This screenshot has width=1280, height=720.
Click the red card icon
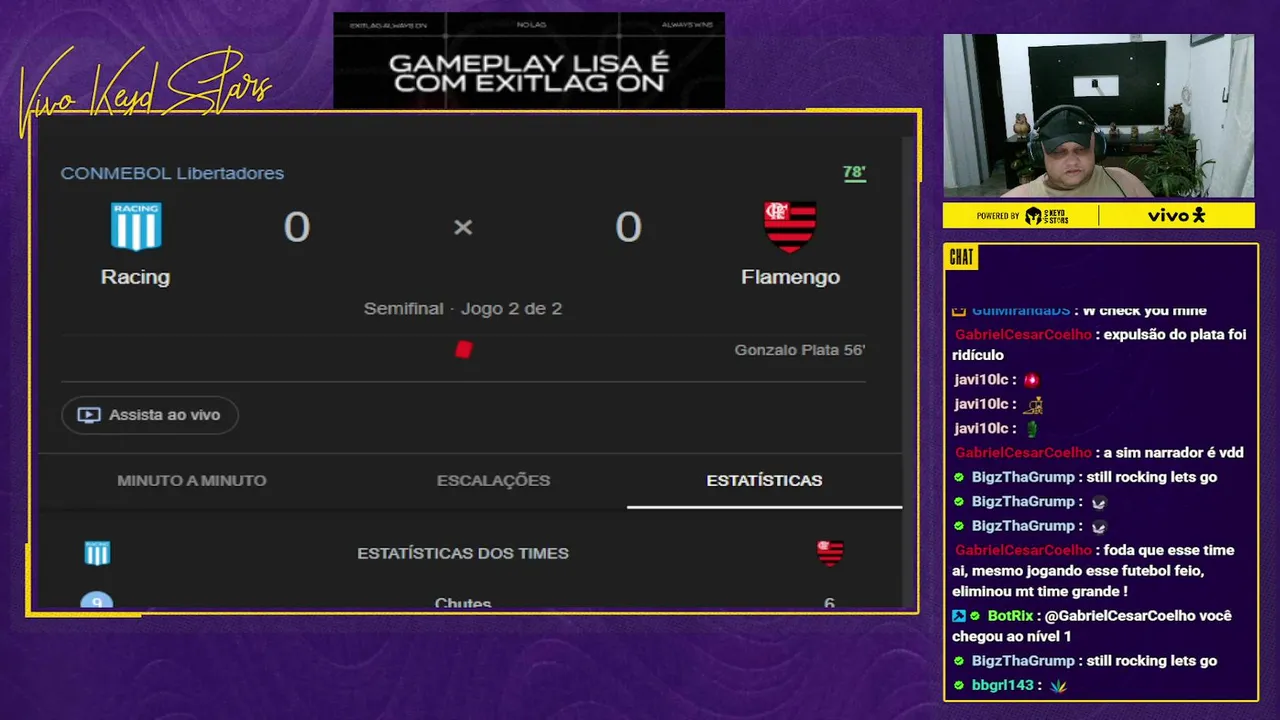464,349
